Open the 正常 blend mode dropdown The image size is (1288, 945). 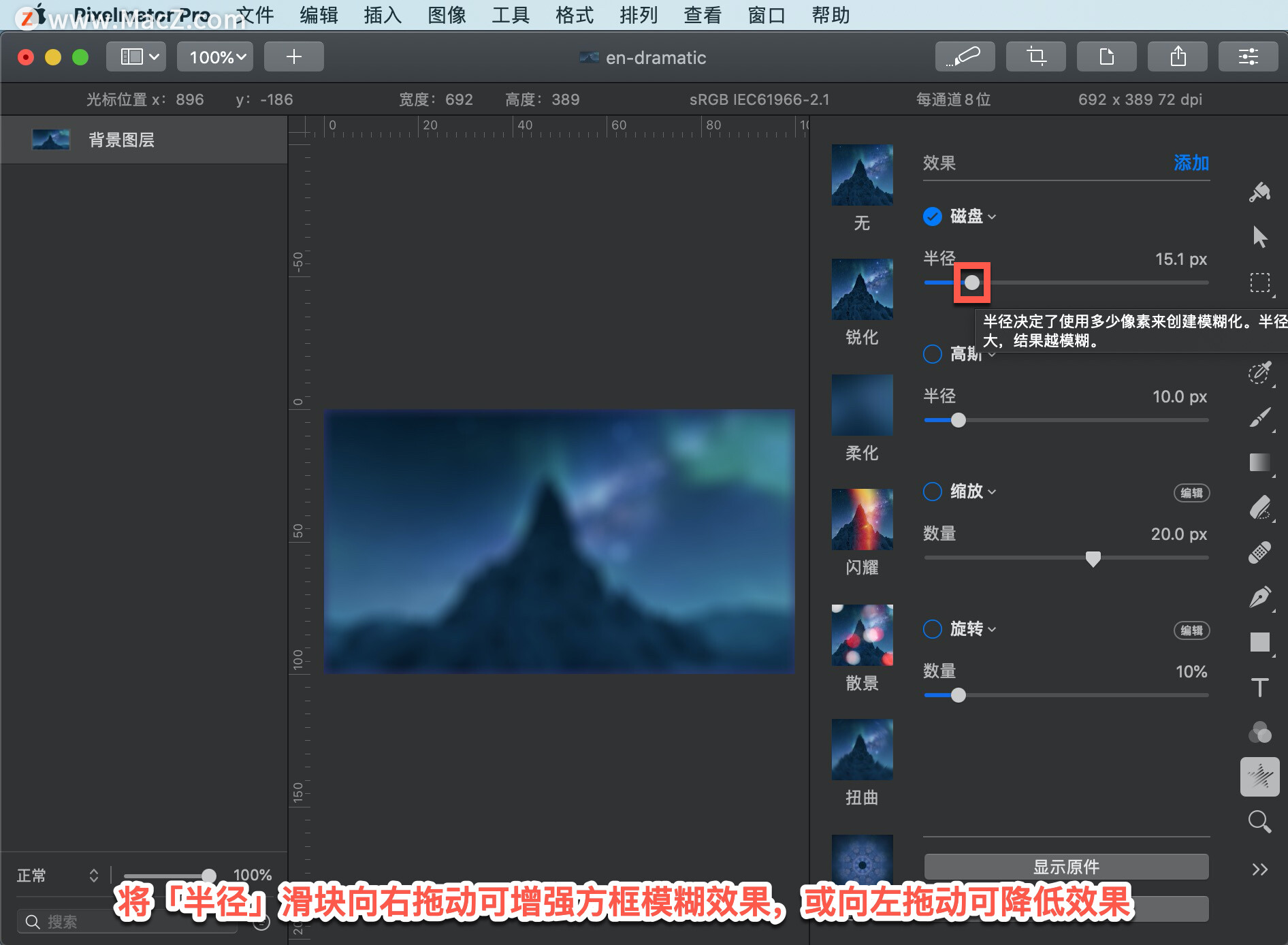pos(58,875)
